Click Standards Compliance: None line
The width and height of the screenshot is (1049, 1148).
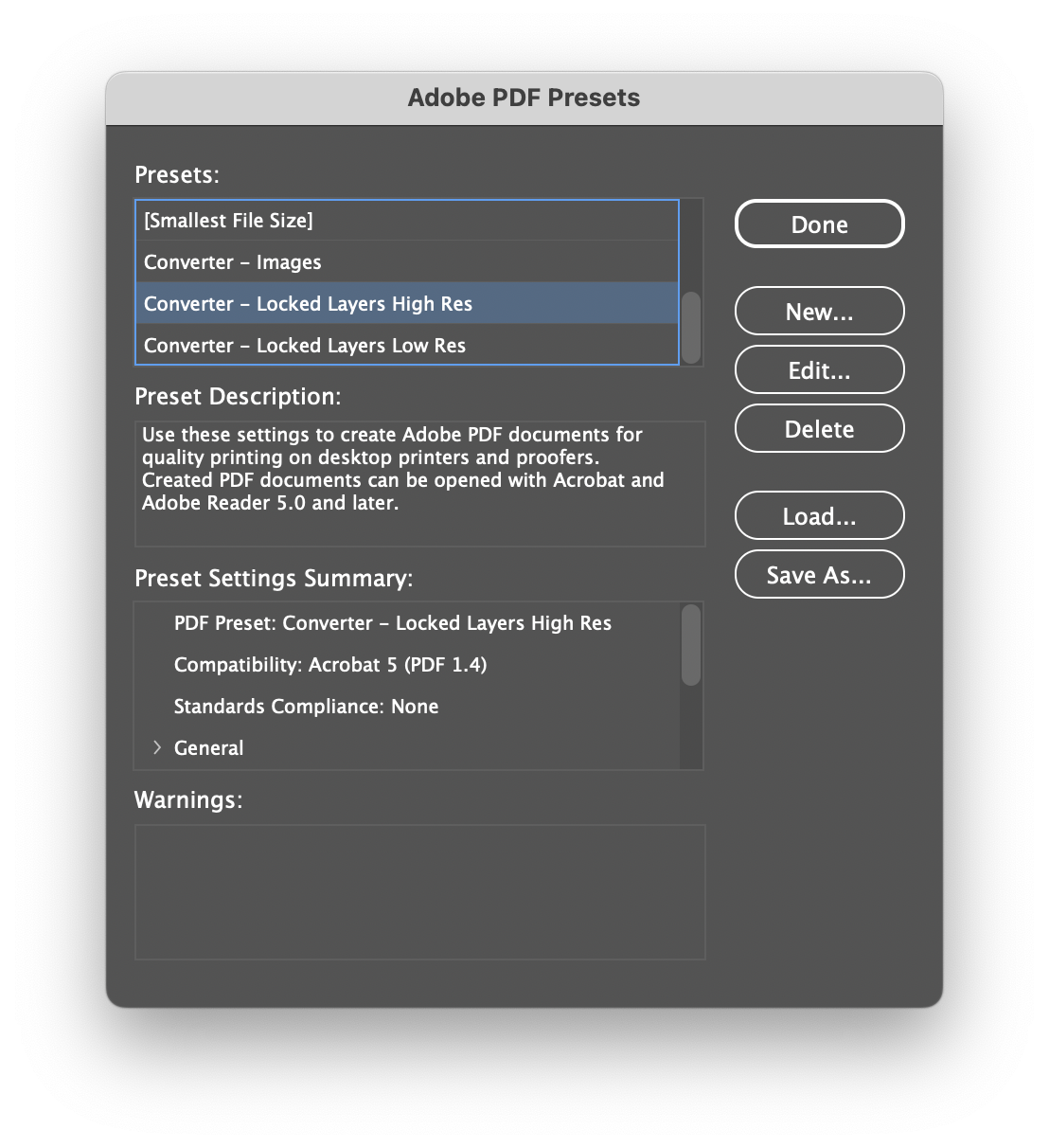[306, 707]
